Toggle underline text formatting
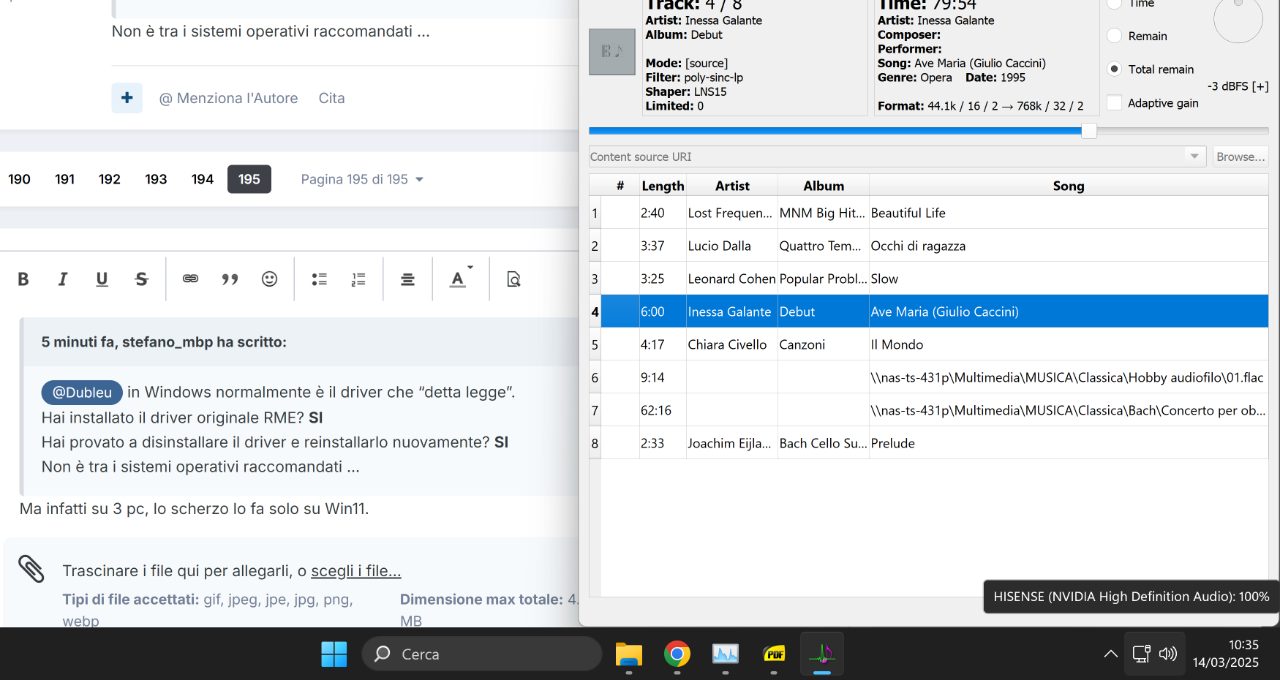Viewport: 1280px width, 680px height. pos(102,279)
